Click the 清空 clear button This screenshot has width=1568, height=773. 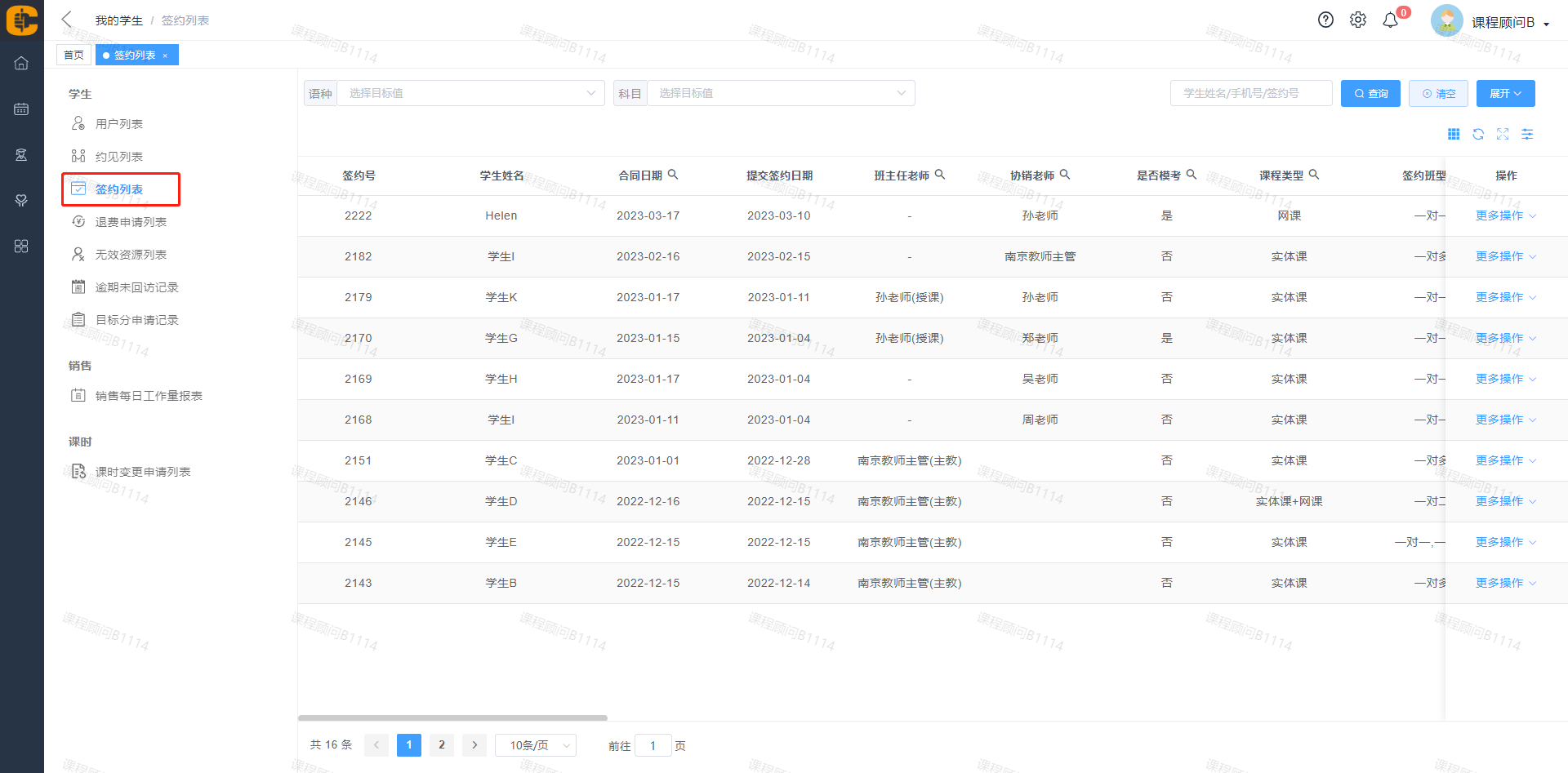pyautogui.click(x=1438, y=93)
